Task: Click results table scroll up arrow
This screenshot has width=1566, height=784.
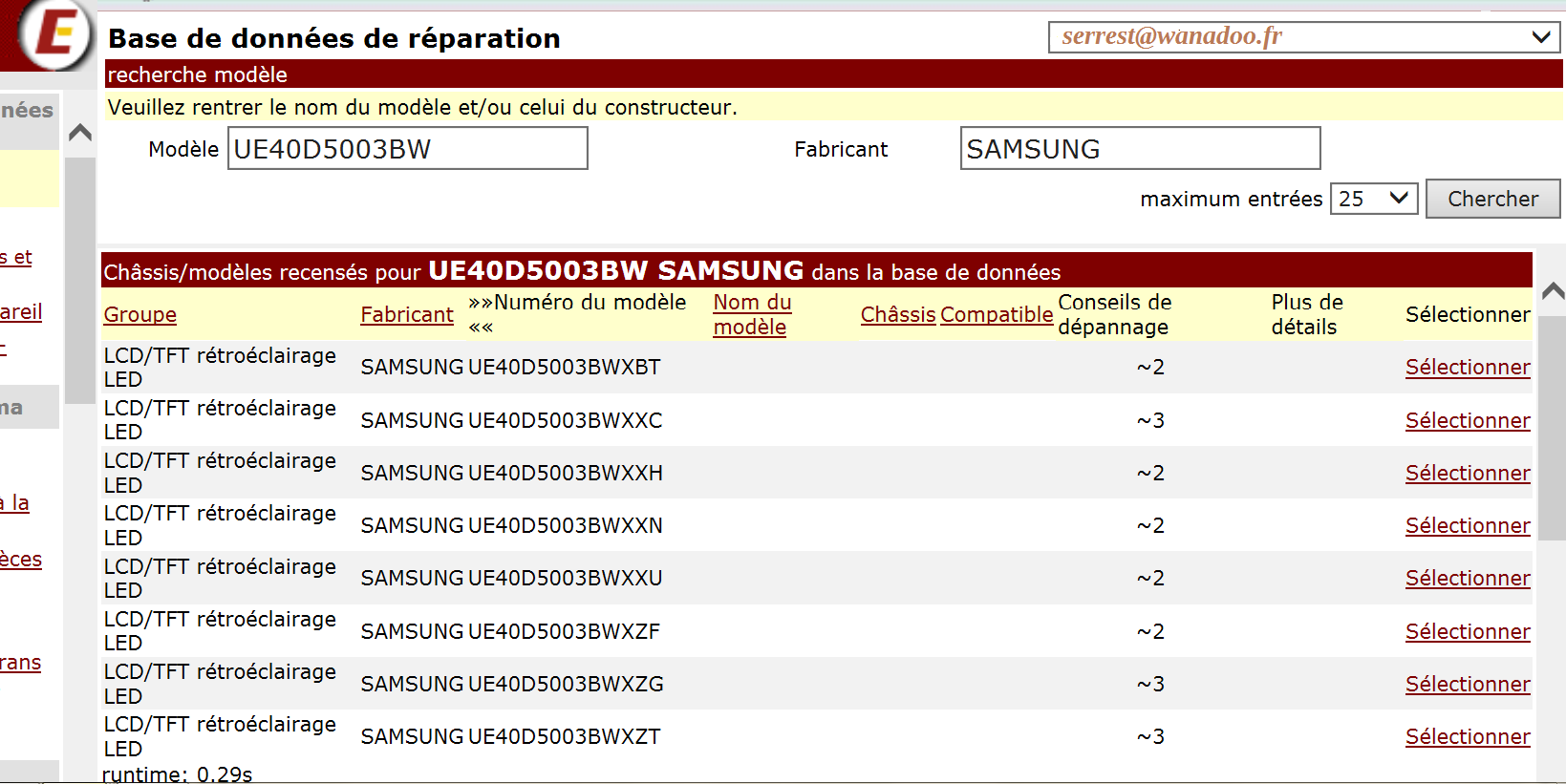Action: 1553,291
